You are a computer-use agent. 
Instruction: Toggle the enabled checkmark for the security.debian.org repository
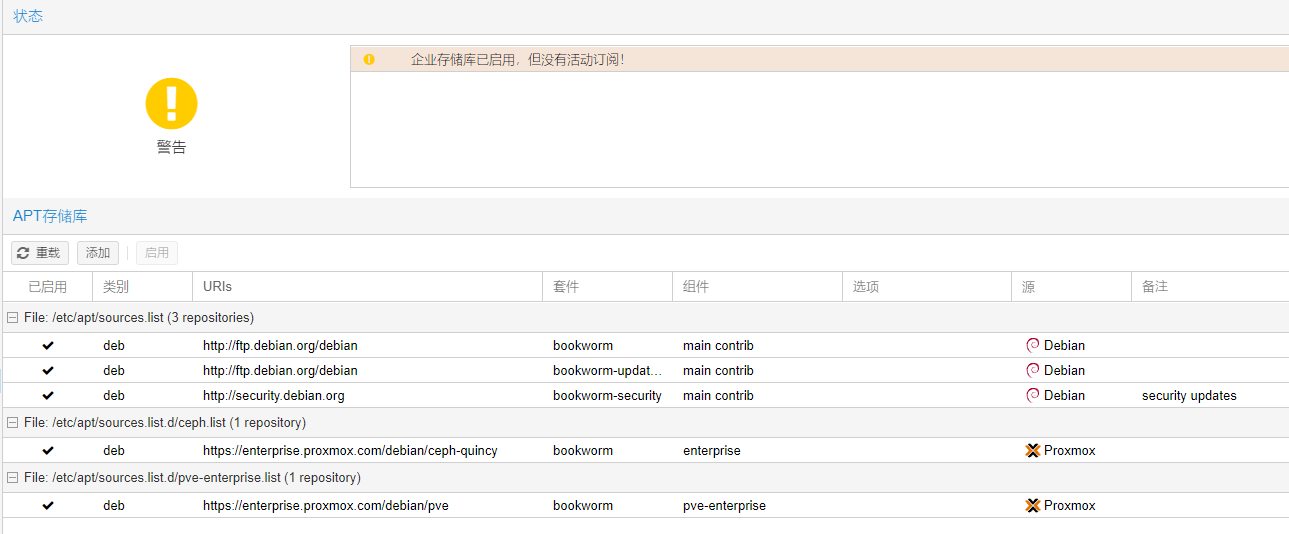pyautogui.click(x=48, y=395)
